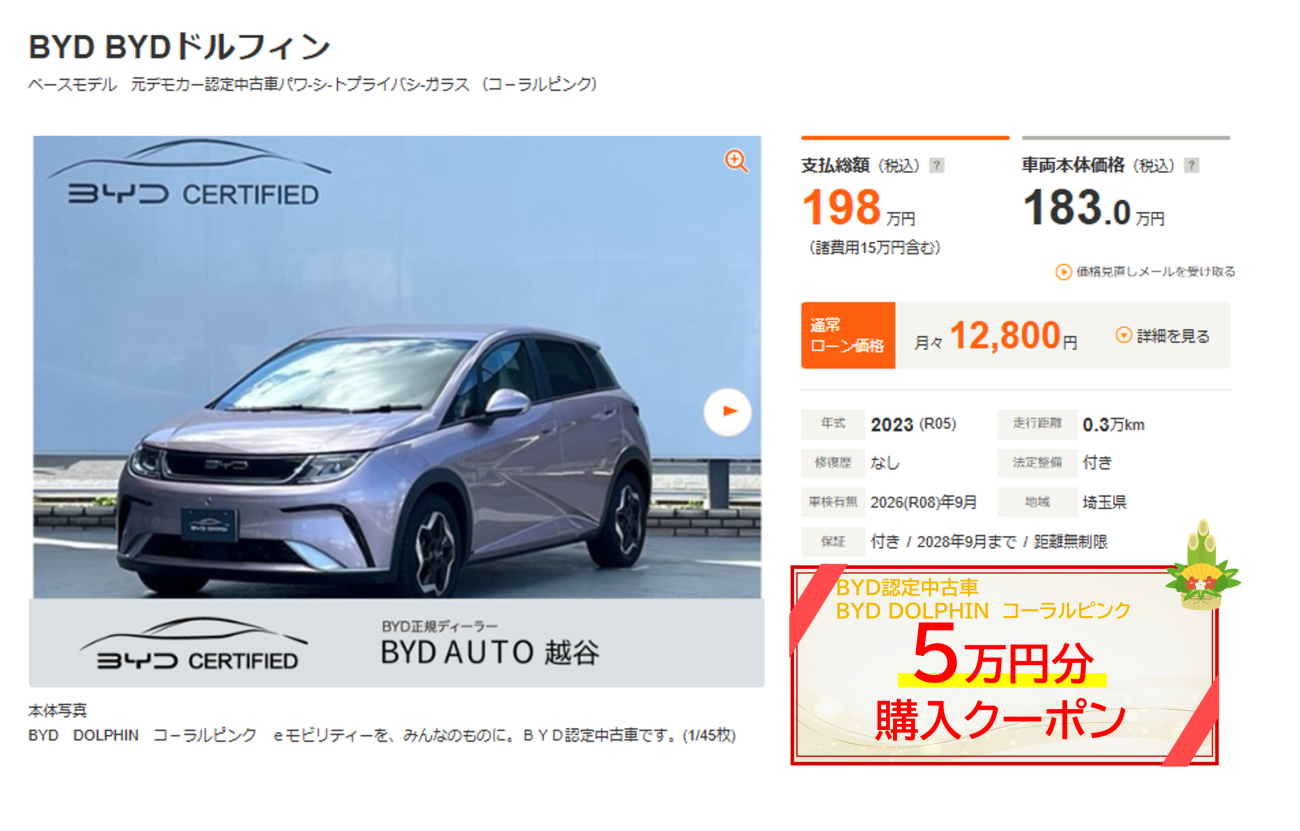Advance to next photo with orange arrow
The width and height of the screenshot is (1300, 831).
tap(727, 411)
